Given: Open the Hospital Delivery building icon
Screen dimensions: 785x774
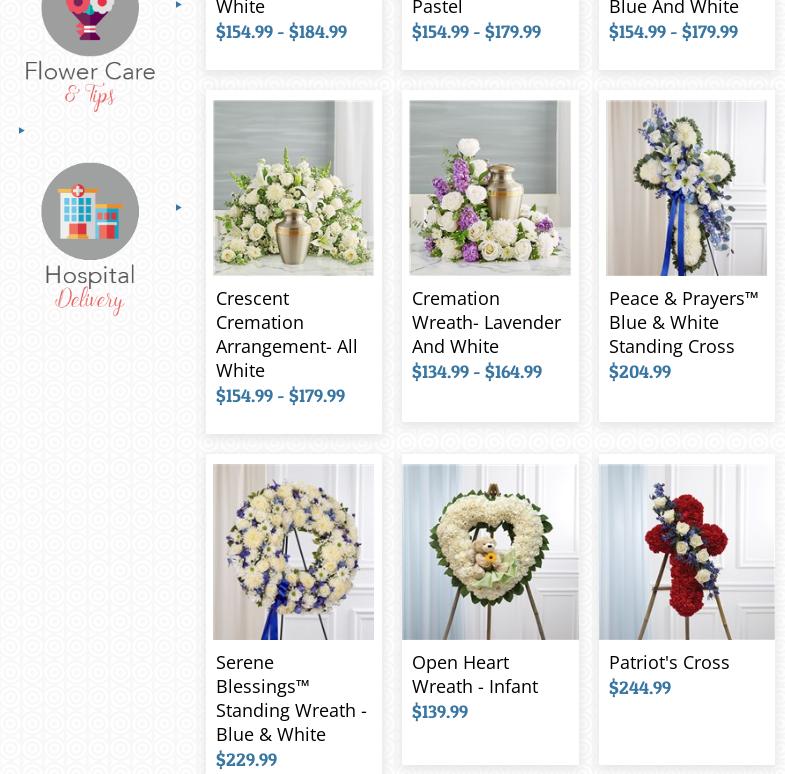Looking at the screenshot, I should click(x=90, y=211).
